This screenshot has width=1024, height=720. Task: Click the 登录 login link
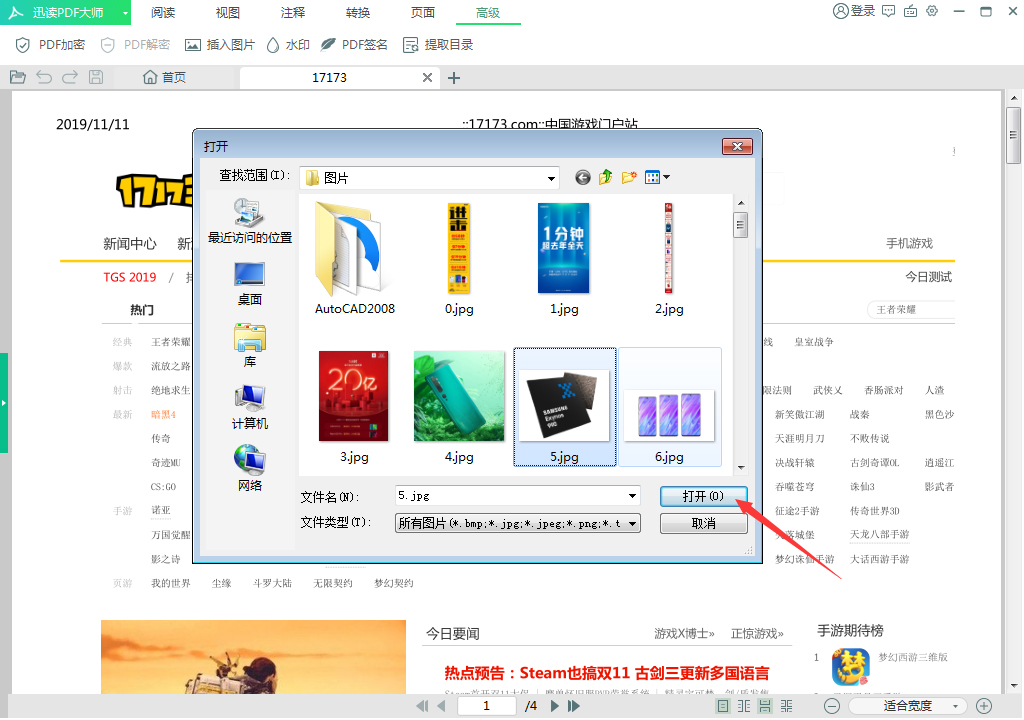[856, 12]
